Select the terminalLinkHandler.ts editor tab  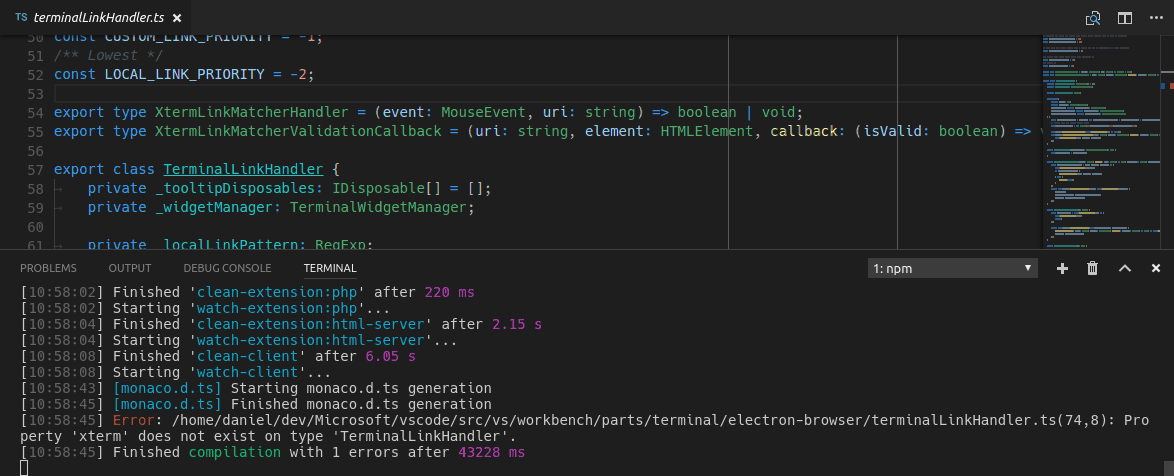click(x=97, y=18)
